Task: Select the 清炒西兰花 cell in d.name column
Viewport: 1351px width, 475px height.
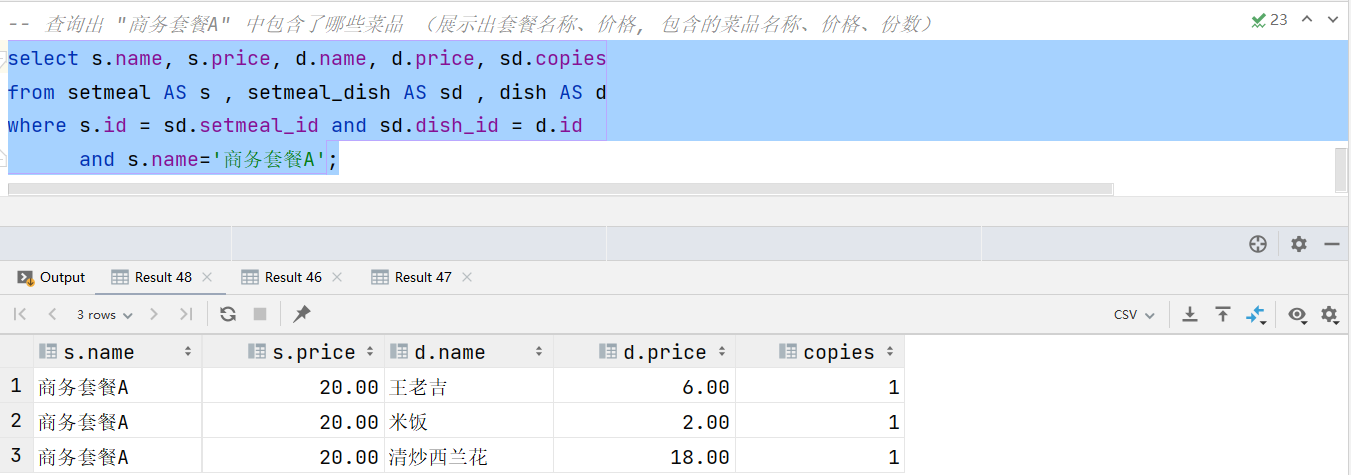Action: tap(438, 457)
